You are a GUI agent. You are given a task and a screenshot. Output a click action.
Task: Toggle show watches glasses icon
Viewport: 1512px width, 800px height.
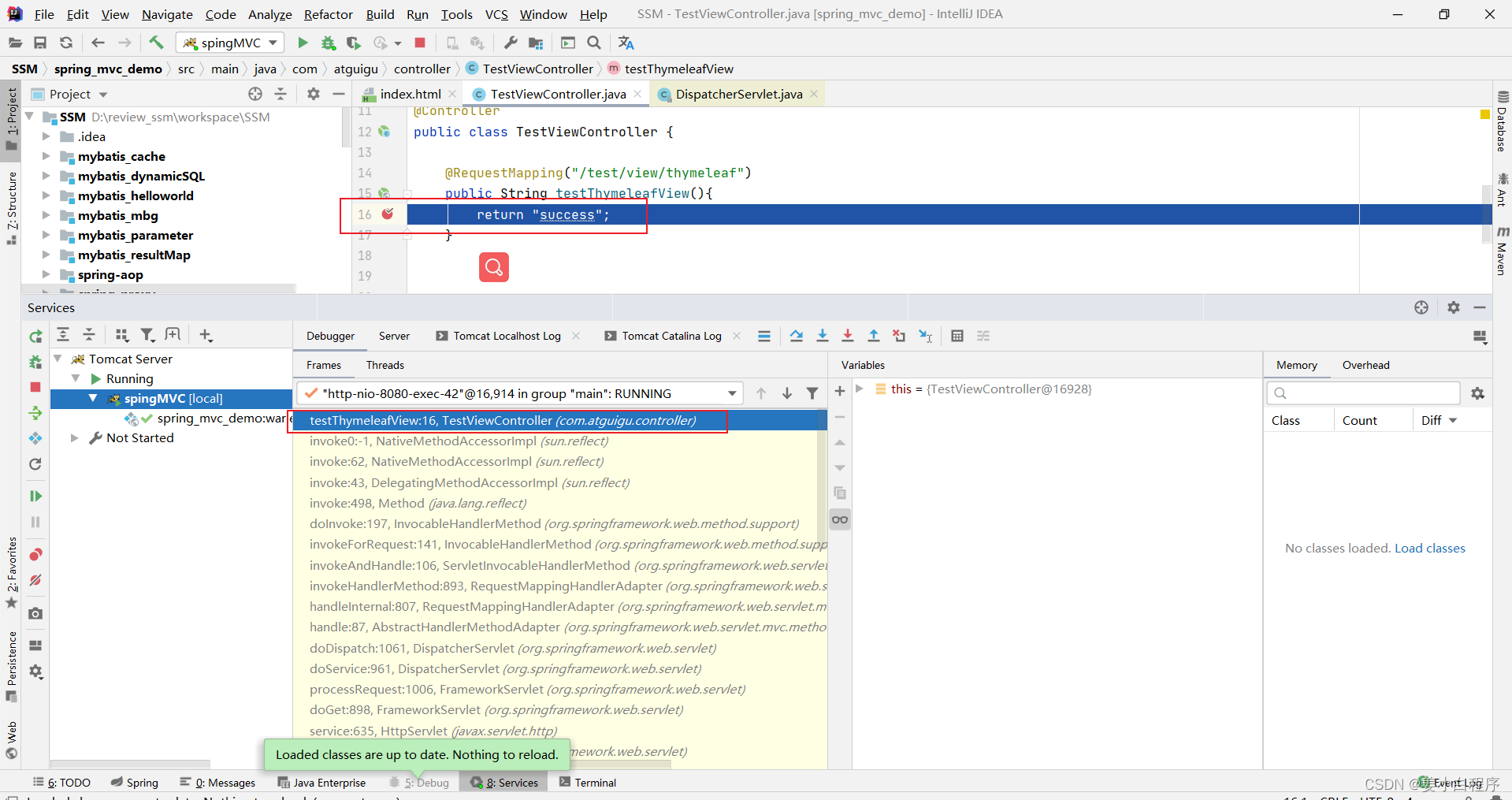coord(840,519)
